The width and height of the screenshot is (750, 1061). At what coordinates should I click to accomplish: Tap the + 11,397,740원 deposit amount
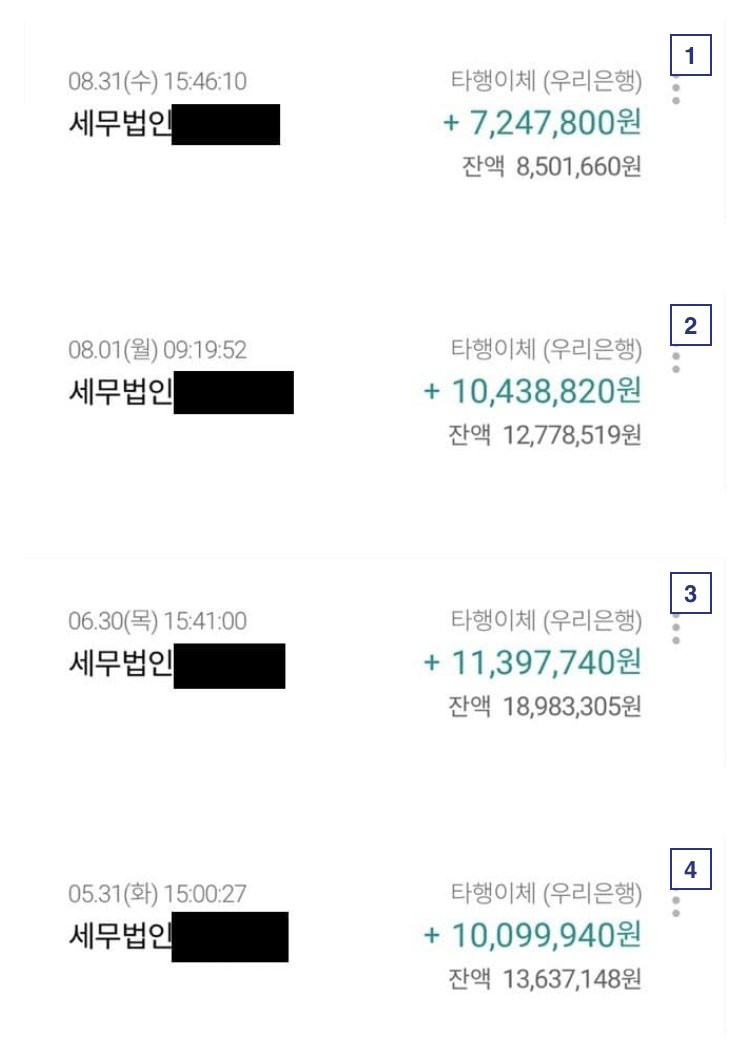(532, 663)
